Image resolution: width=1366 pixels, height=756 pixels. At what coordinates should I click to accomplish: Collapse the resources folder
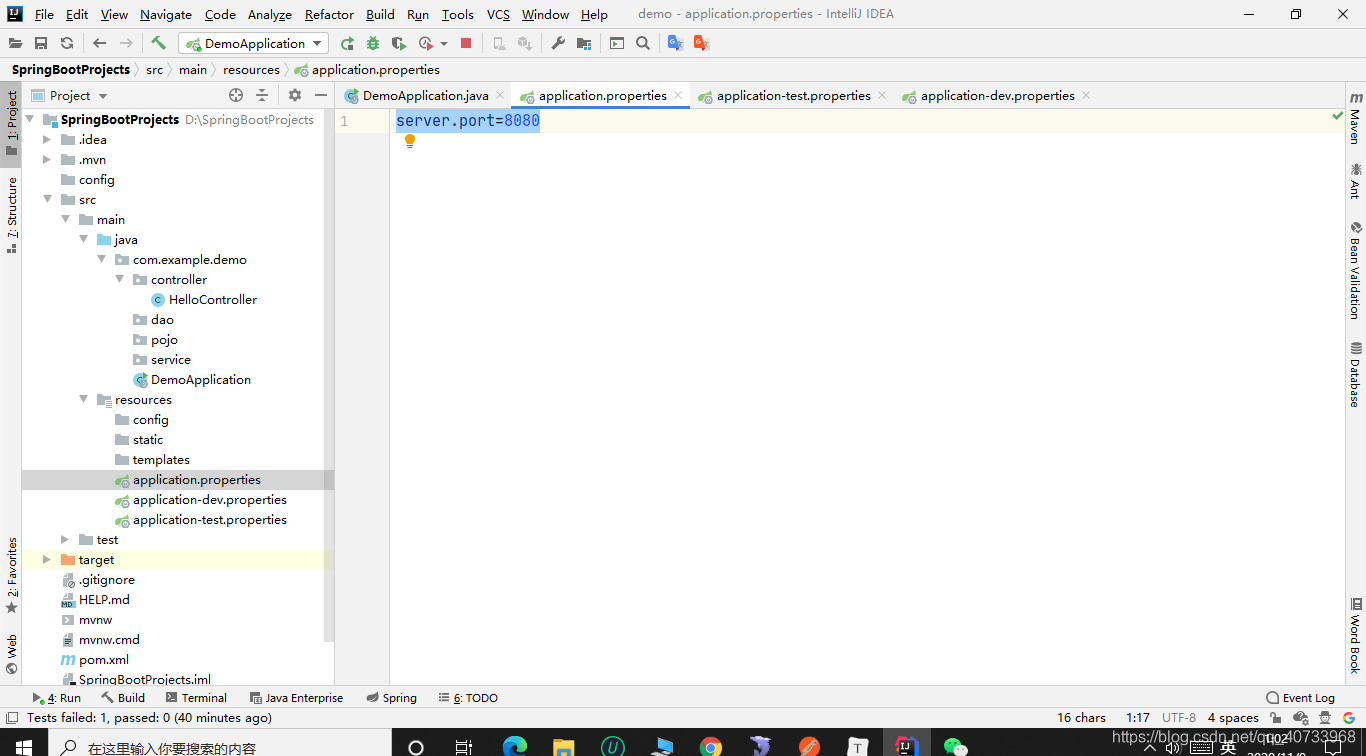point(83,399)
